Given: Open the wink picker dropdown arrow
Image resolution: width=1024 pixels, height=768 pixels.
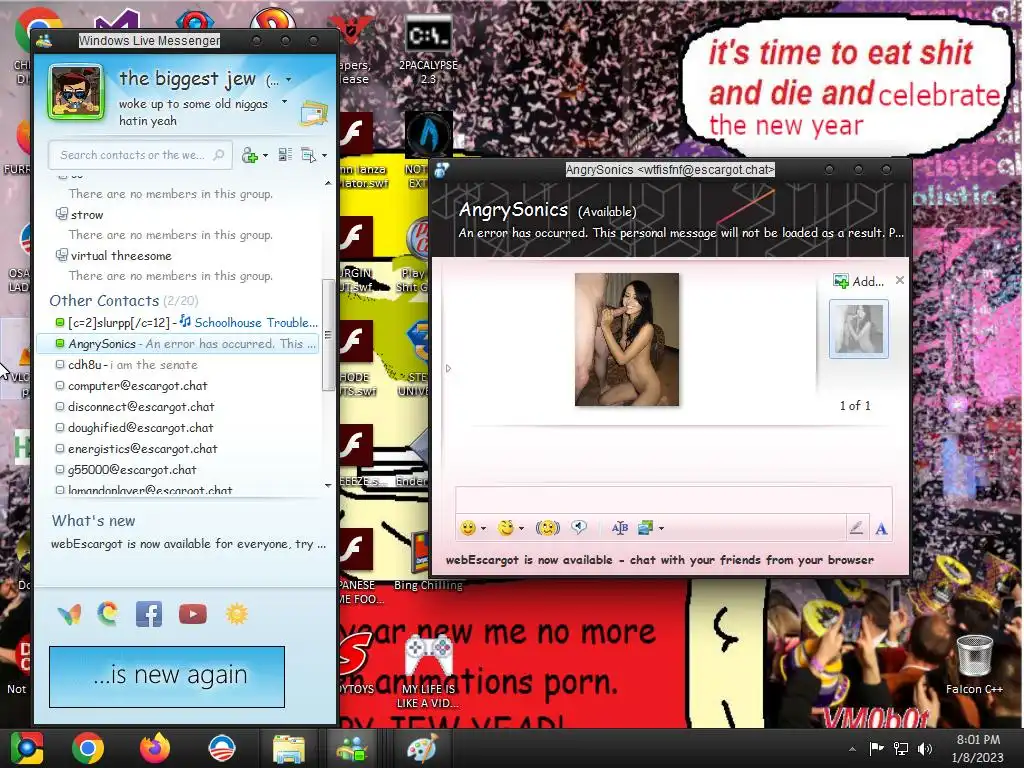Looking at the screenshot, I should [521, 528].
